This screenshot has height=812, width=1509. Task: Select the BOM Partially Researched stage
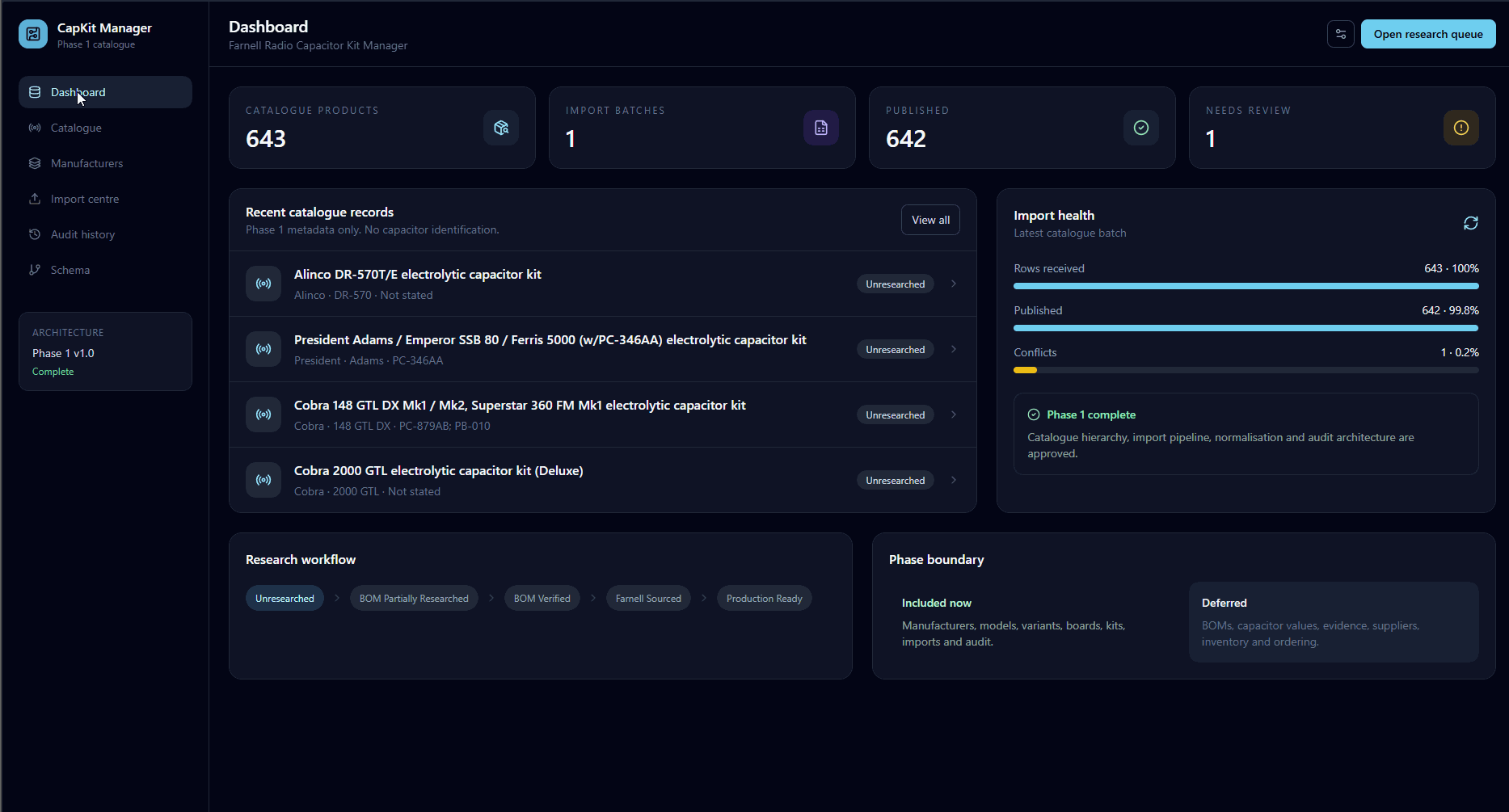click(414, 598)
